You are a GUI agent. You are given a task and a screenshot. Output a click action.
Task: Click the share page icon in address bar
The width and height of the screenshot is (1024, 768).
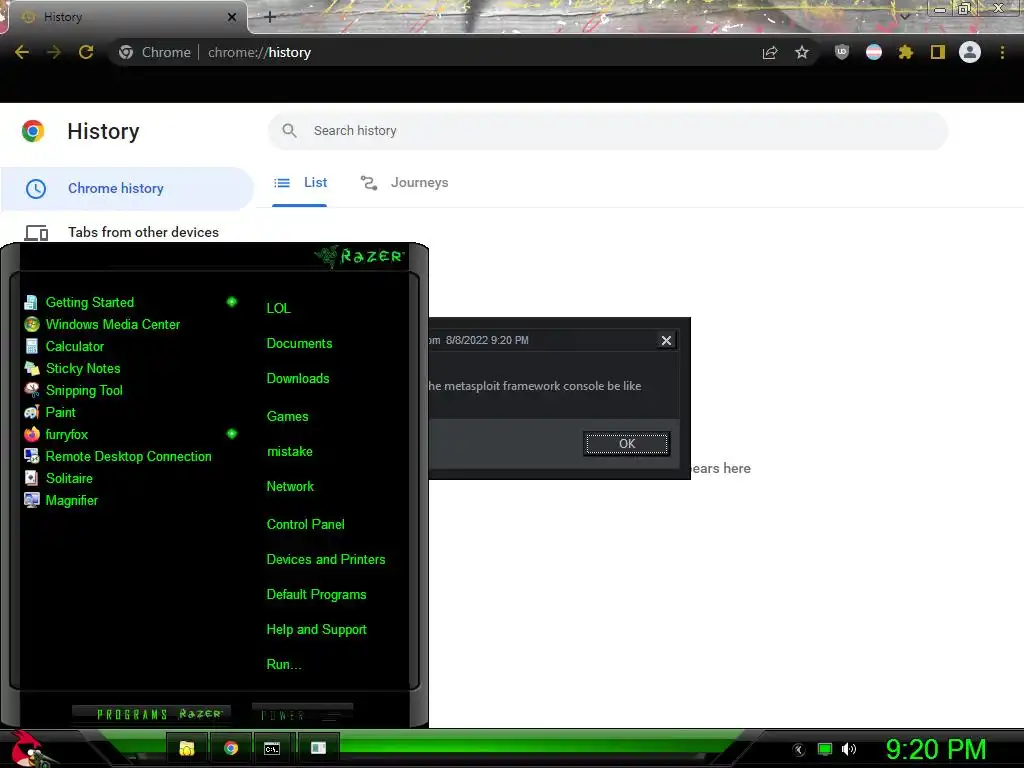click(x=770, y=52)
